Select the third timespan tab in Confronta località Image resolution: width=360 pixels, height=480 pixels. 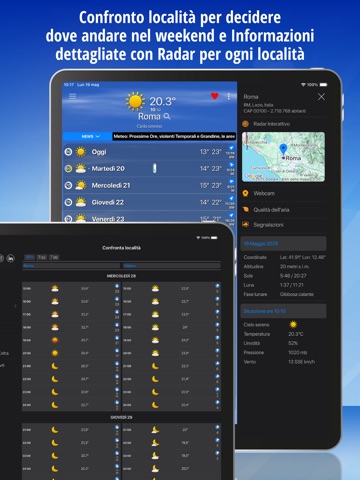(x=54, y=257)
